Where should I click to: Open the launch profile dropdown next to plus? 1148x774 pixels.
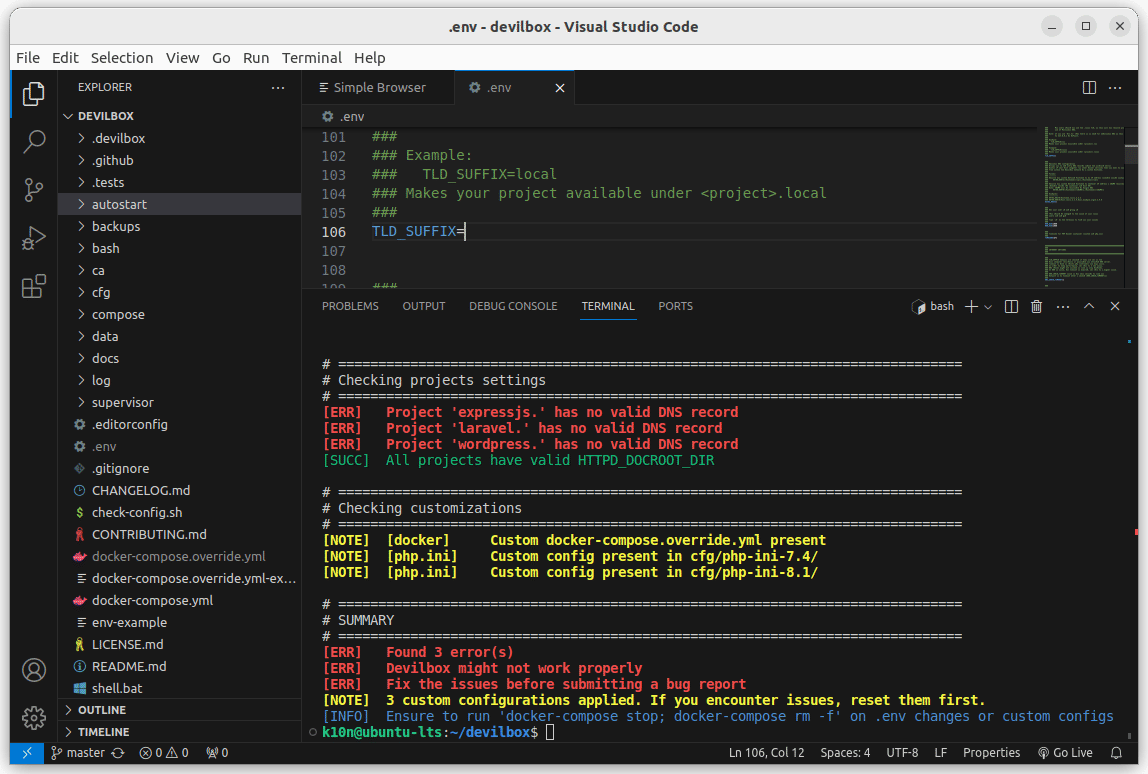988,307
